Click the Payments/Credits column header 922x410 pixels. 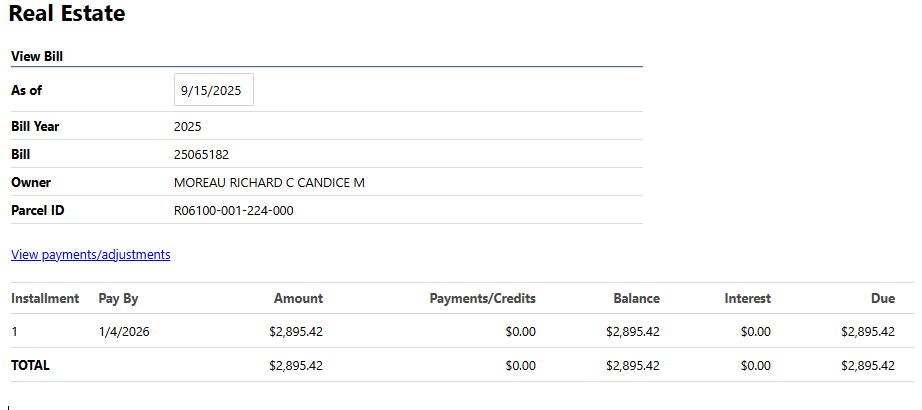pyautogui.click(x=482, y=298)
